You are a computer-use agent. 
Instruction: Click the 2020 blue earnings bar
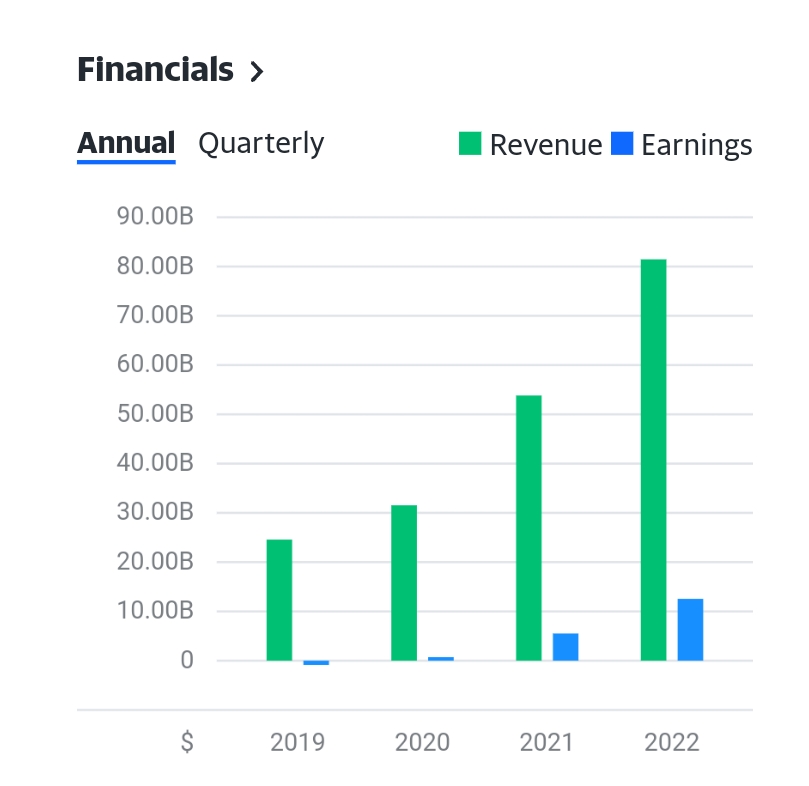click(x=441, y=658)
